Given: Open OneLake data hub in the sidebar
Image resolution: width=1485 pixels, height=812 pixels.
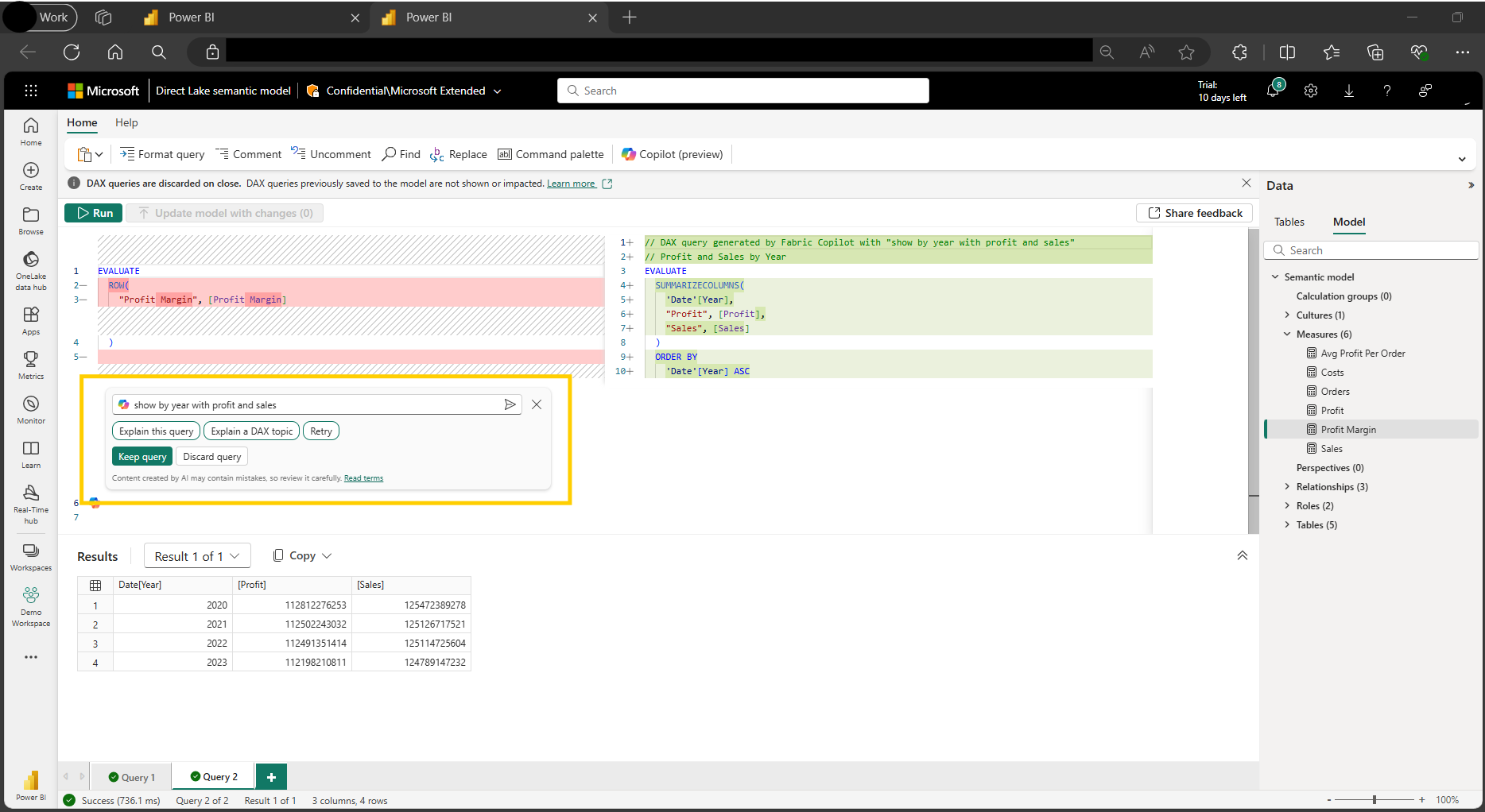Looking at the screenshot, I should (31, 269).
